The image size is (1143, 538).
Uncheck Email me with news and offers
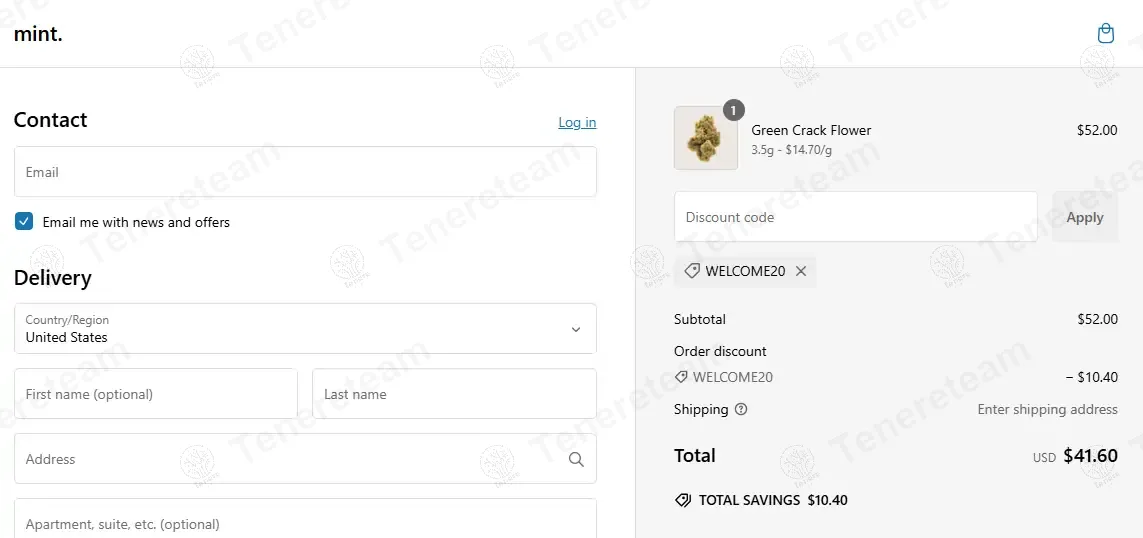click(x=24, y=222)
